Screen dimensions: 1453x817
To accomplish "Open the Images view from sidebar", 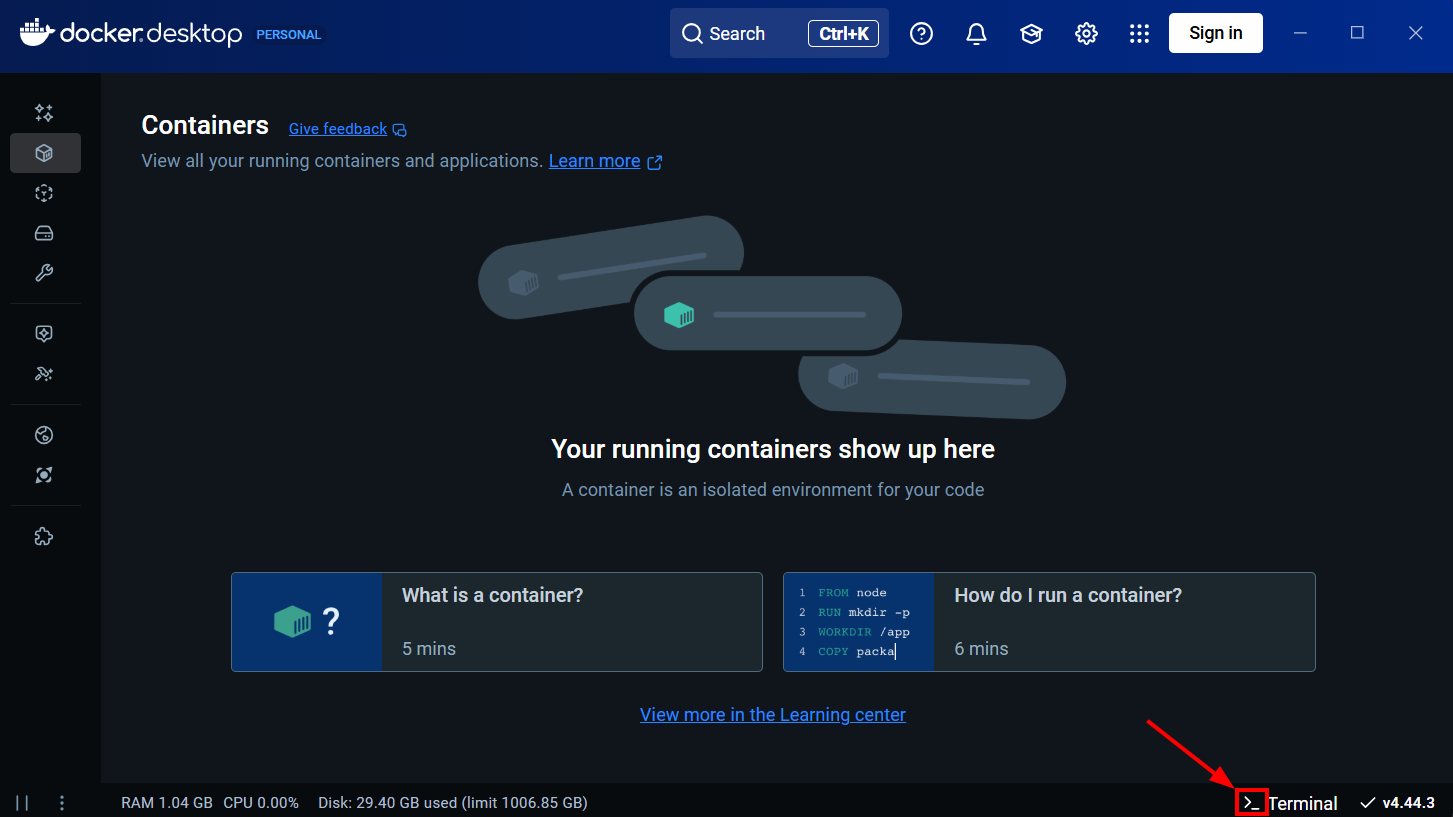I will (44, 193).
